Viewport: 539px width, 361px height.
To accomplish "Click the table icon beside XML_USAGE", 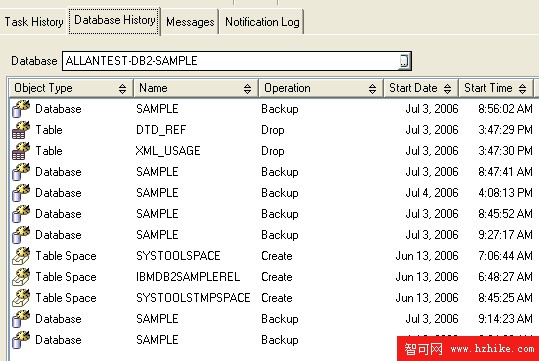I will pos(21,151).
